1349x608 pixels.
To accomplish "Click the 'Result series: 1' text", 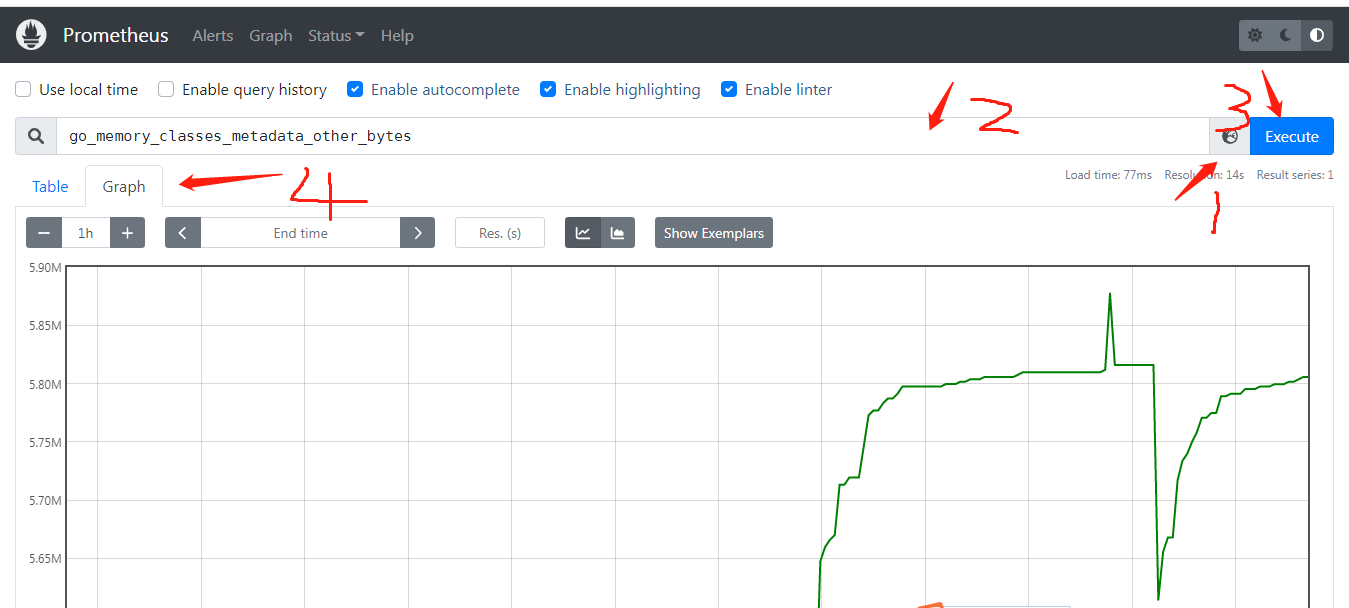I will click(x=1295, y=175).
